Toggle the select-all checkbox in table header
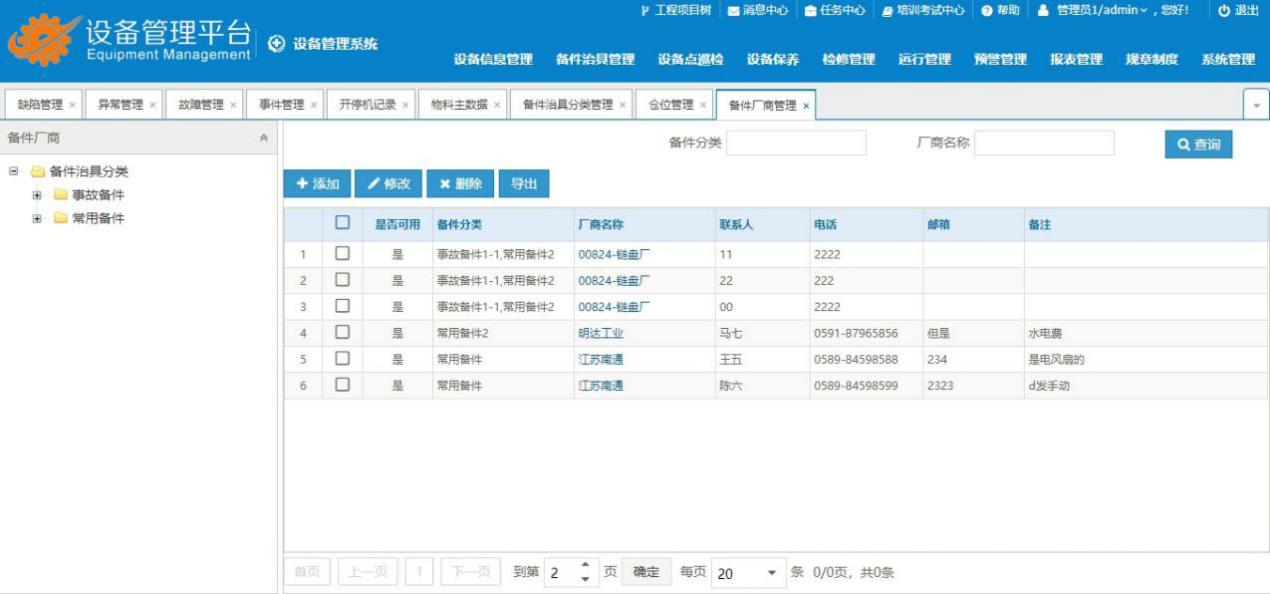 (x=342, y=224)
